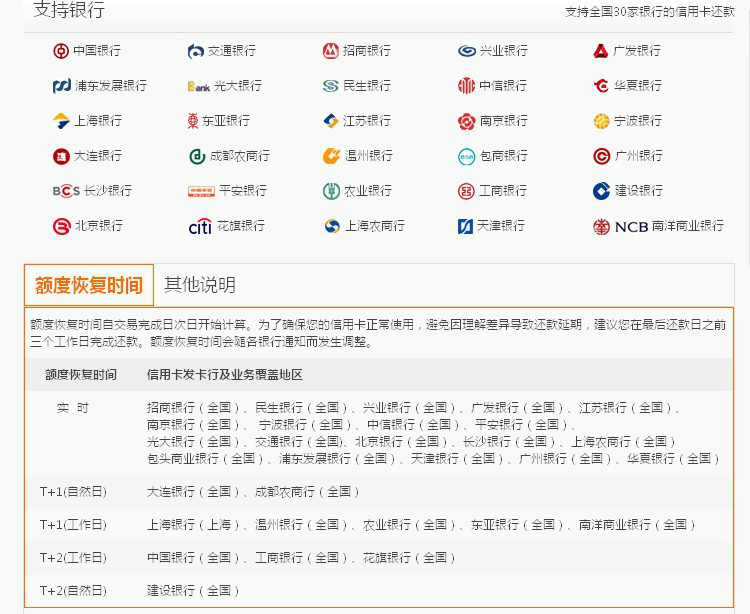750x614 pixels.
Task: Click the 光大银行 Bank logo icon
Action: click(x=199, y=87)
